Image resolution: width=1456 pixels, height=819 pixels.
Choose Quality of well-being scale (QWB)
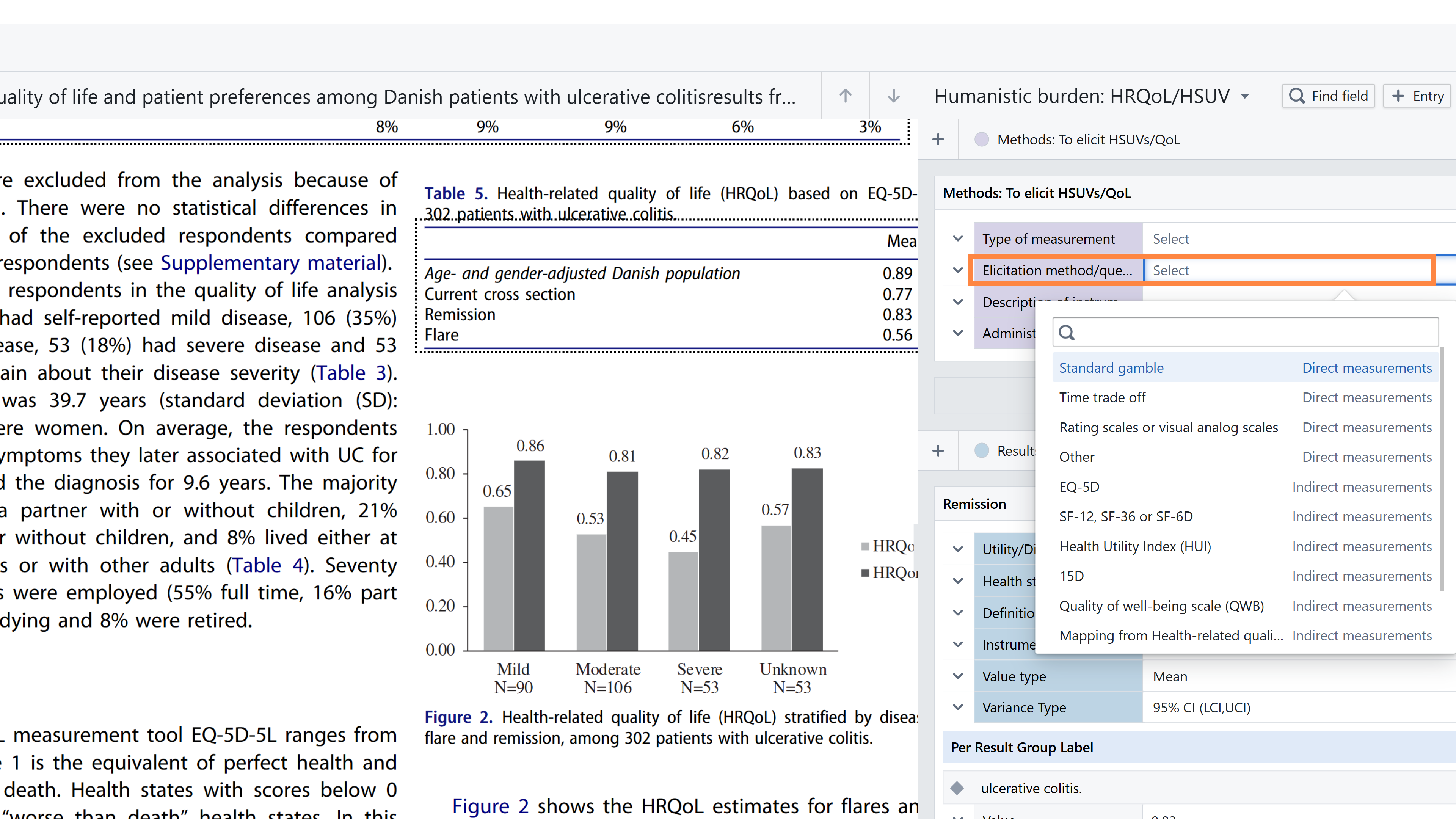point(1245,606)
